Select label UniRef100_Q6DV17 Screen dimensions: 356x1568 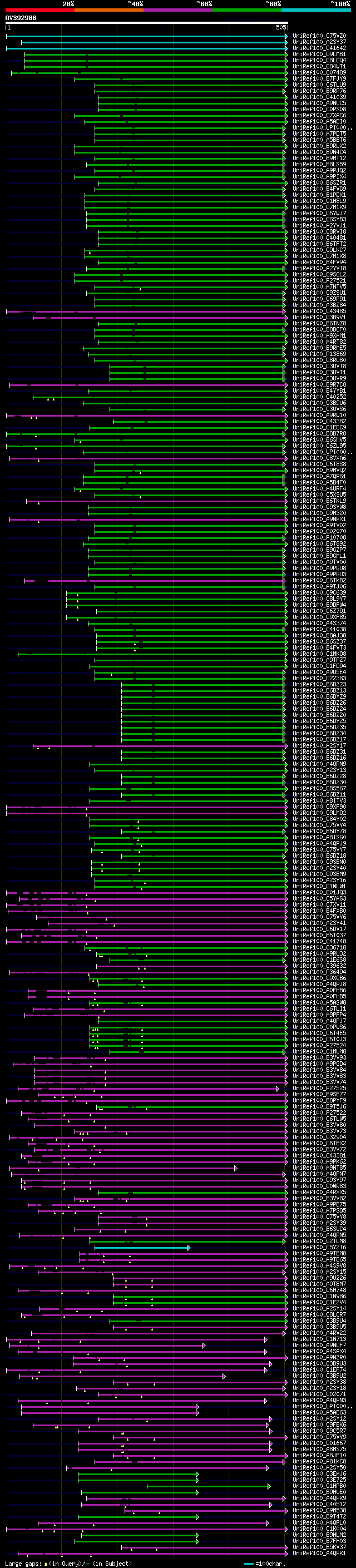click(319, 929)
